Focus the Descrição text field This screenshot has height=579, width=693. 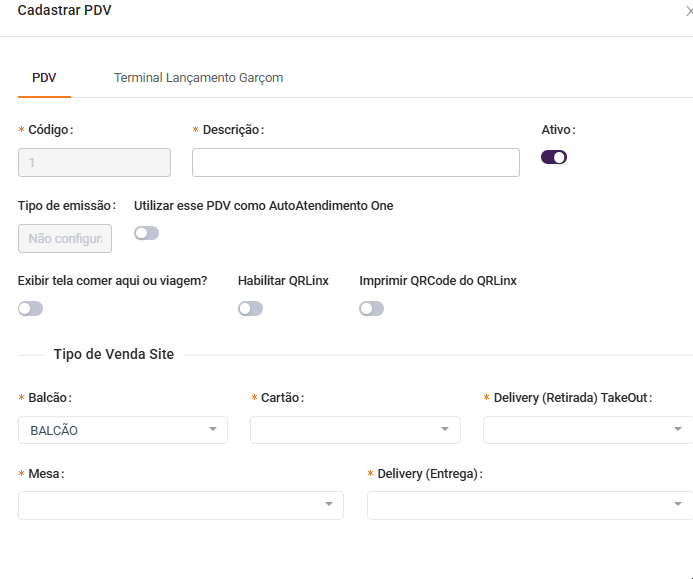[355, 162]
